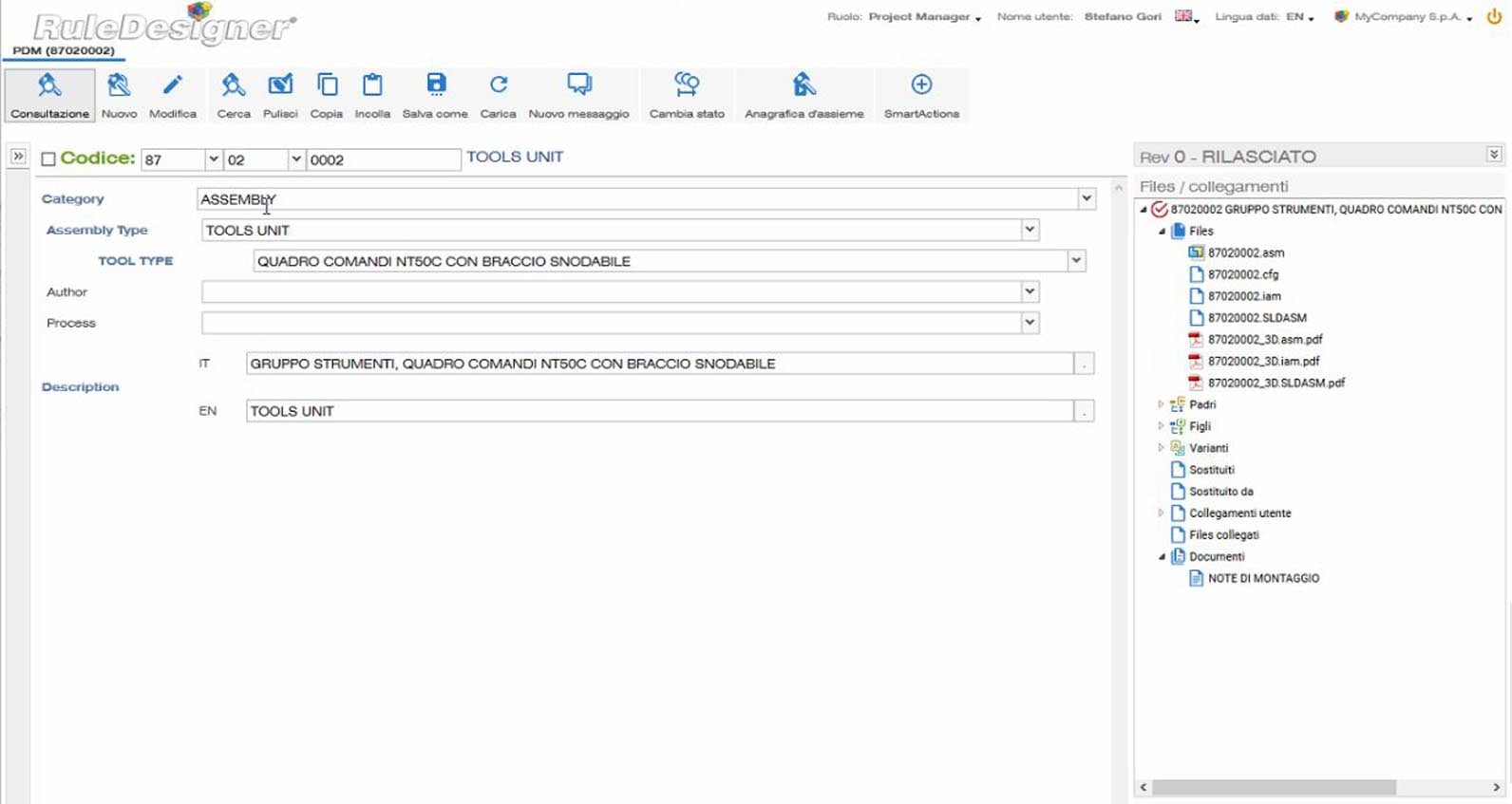Click the 87020002_3D.asm.pdf PDF icon
This screenshot has height=804, width=1512.
(1197, 340)
